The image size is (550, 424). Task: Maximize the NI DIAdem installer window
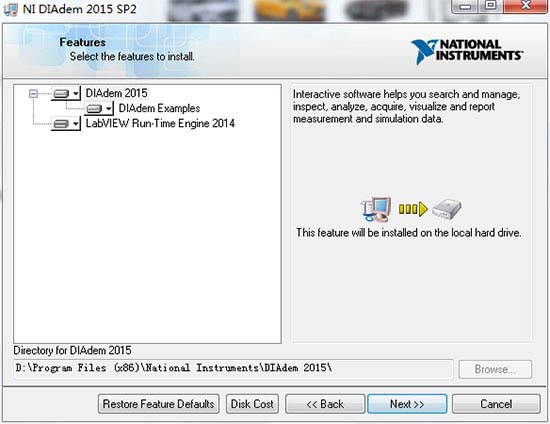tap(491, 6)
